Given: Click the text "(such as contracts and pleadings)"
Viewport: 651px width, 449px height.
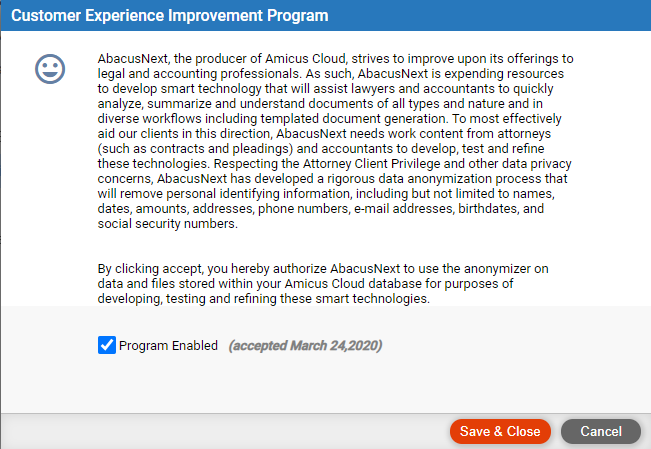Looking at the screenshot, I should (x=195, y=149).
